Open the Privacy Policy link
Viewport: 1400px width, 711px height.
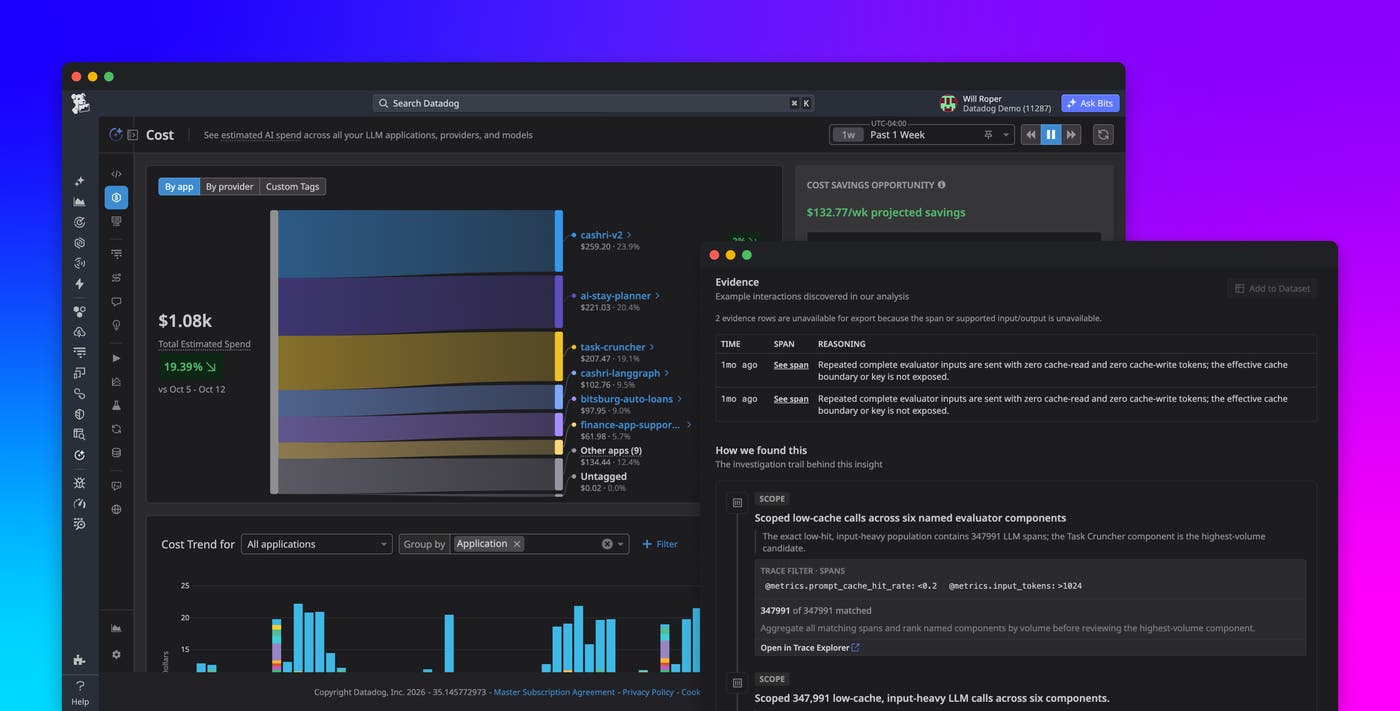[x=648, y=692]
